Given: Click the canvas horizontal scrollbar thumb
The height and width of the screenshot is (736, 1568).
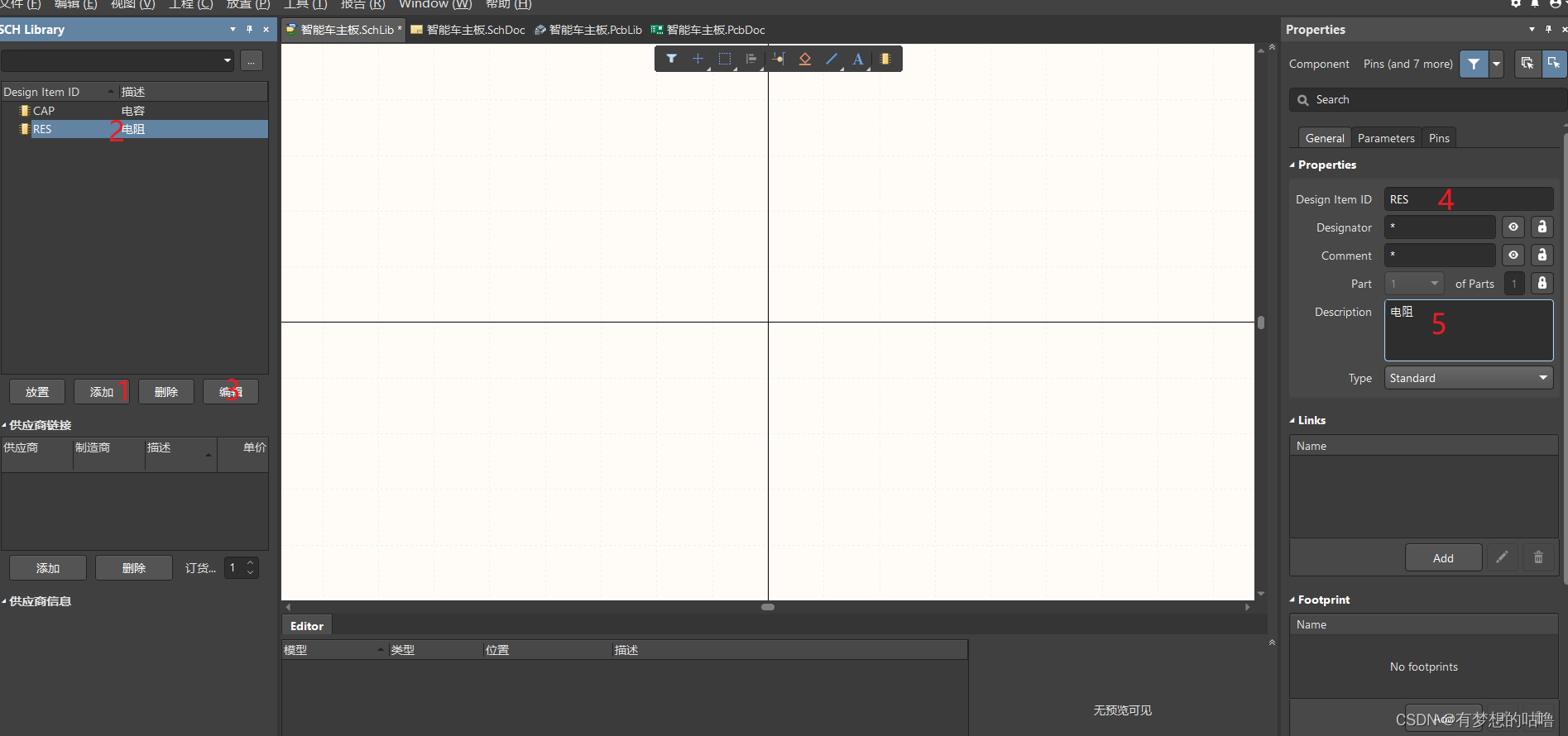Looking at the screenshot, I should (768, 607).
